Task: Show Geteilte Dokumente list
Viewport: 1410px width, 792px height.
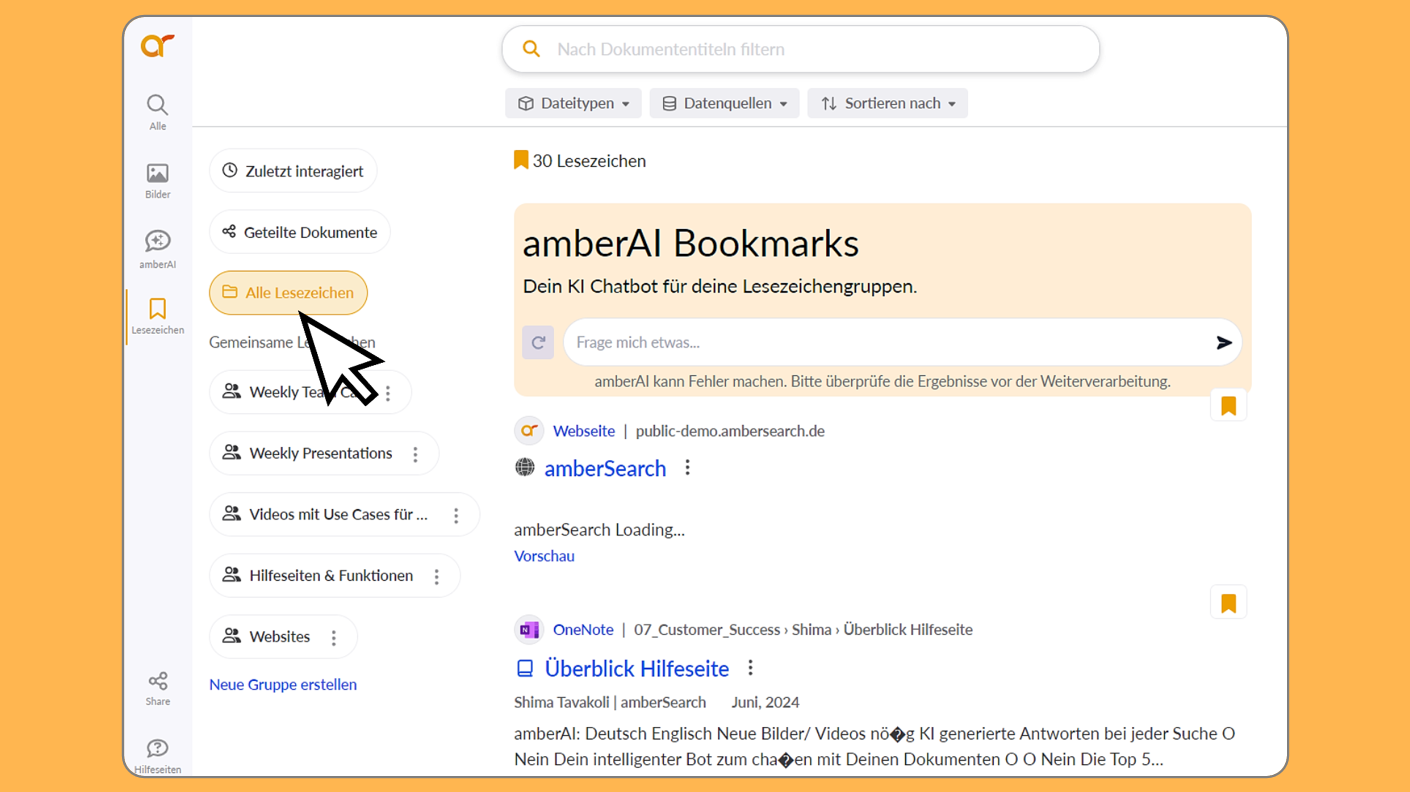Action: coord(300,232)
